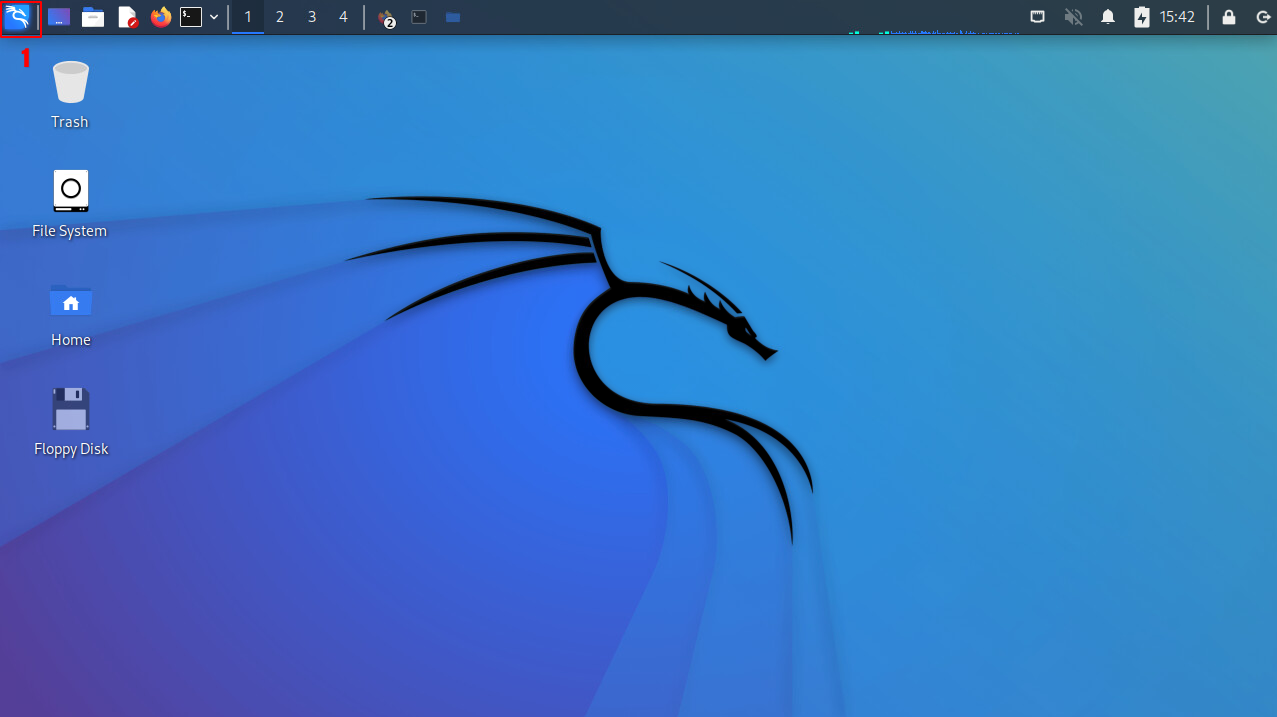
Task: Open the wired network status icon
Action: (1039, 17)
